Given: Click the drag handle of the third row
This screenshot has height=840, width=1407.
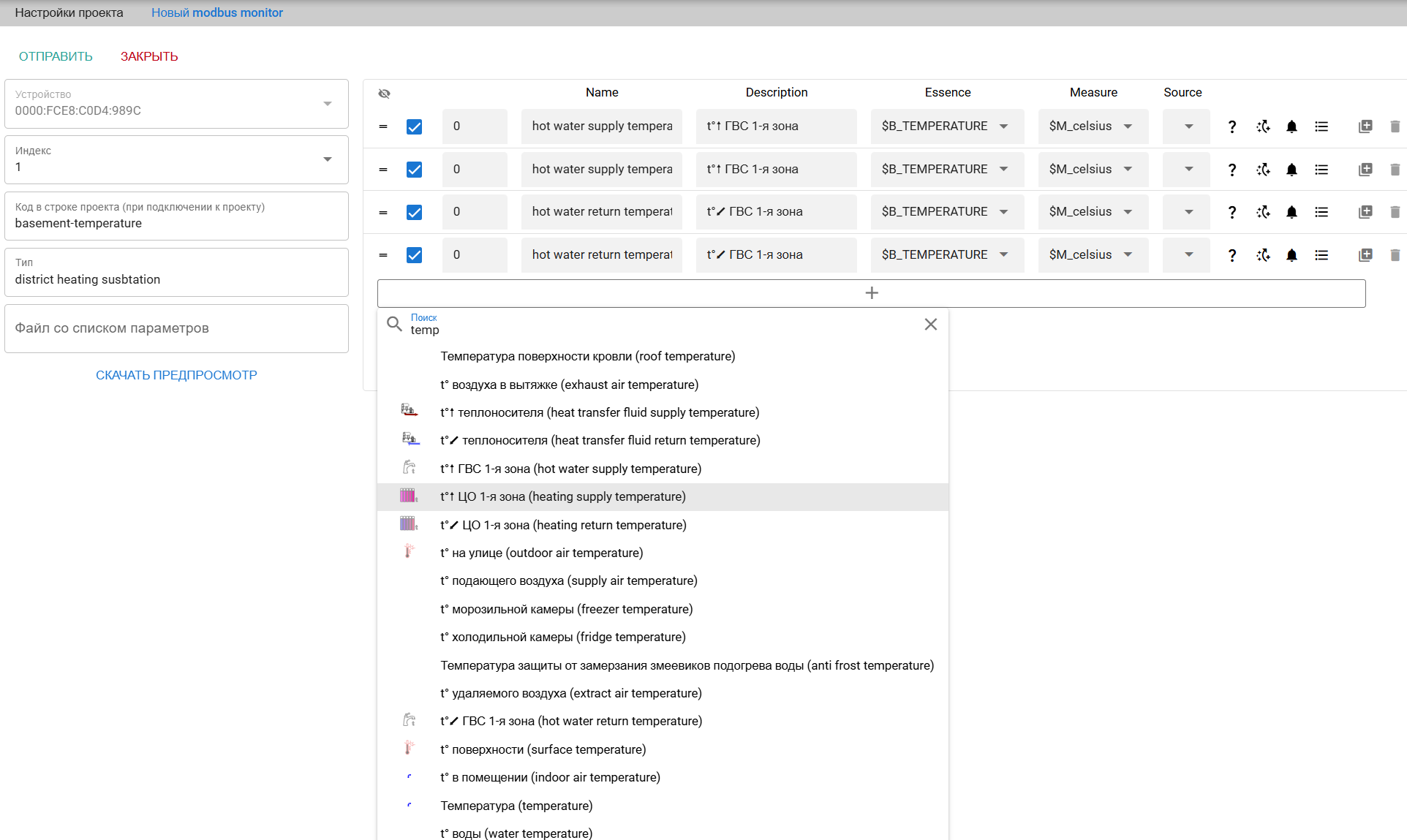Looking at the screenshot, I should (383, 213).
